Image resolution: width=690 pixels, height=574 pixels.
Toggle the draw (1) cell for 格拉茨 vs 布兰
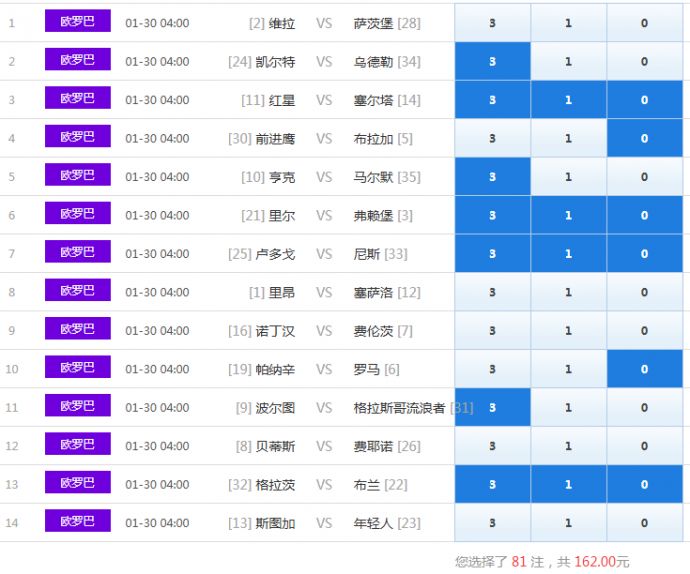568,485
